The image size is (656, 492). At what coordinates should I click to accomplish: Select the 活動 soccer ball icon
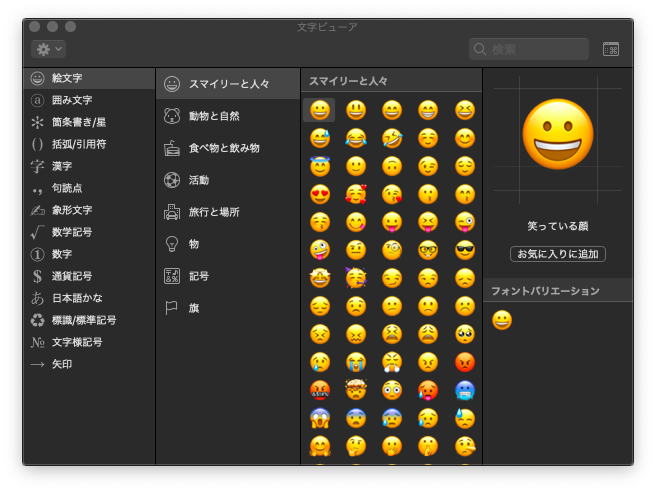click(172, 180)
